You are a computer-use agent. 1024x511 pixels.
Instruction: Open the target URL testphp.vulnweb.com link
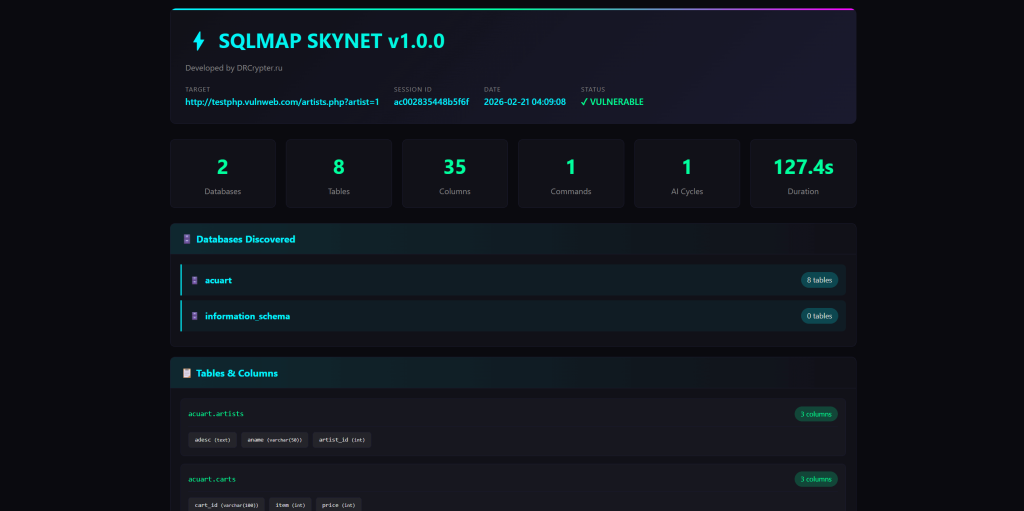282,102
